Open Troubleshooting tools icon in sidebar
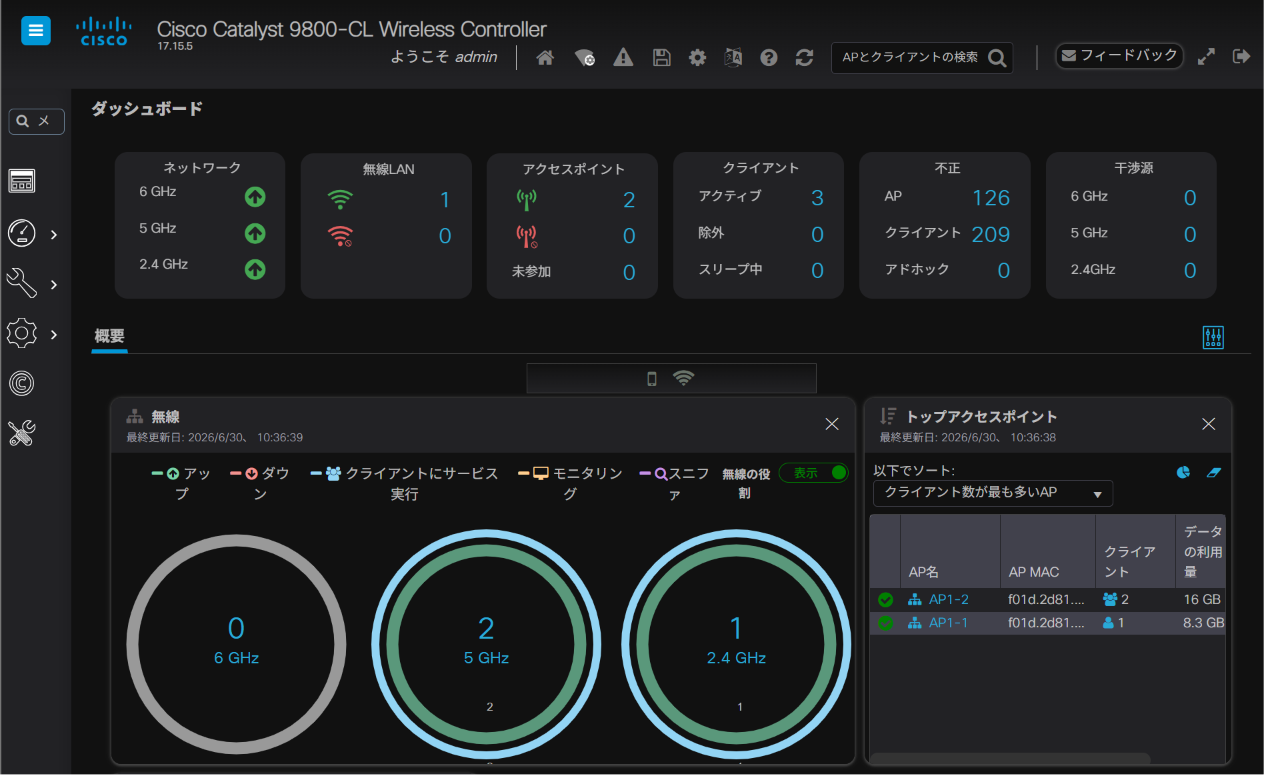This screenshot has width=1264, height=775. [x=22, y=432]
